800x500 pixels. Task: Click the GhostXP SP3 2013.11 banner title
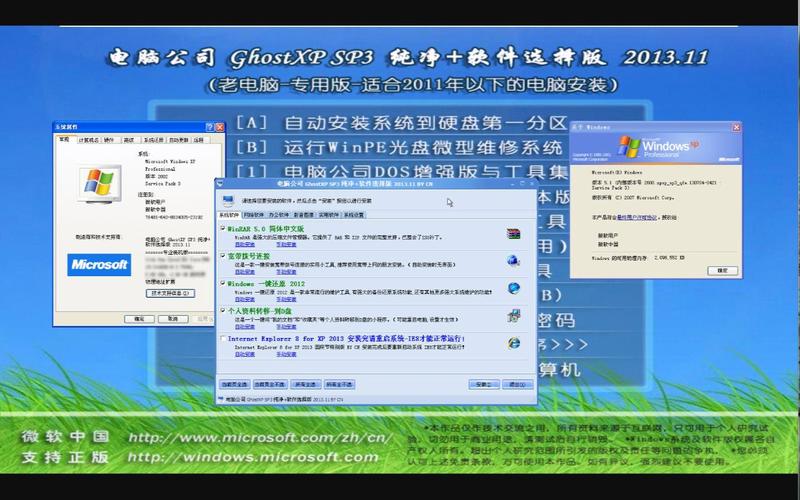coord(408,58)
